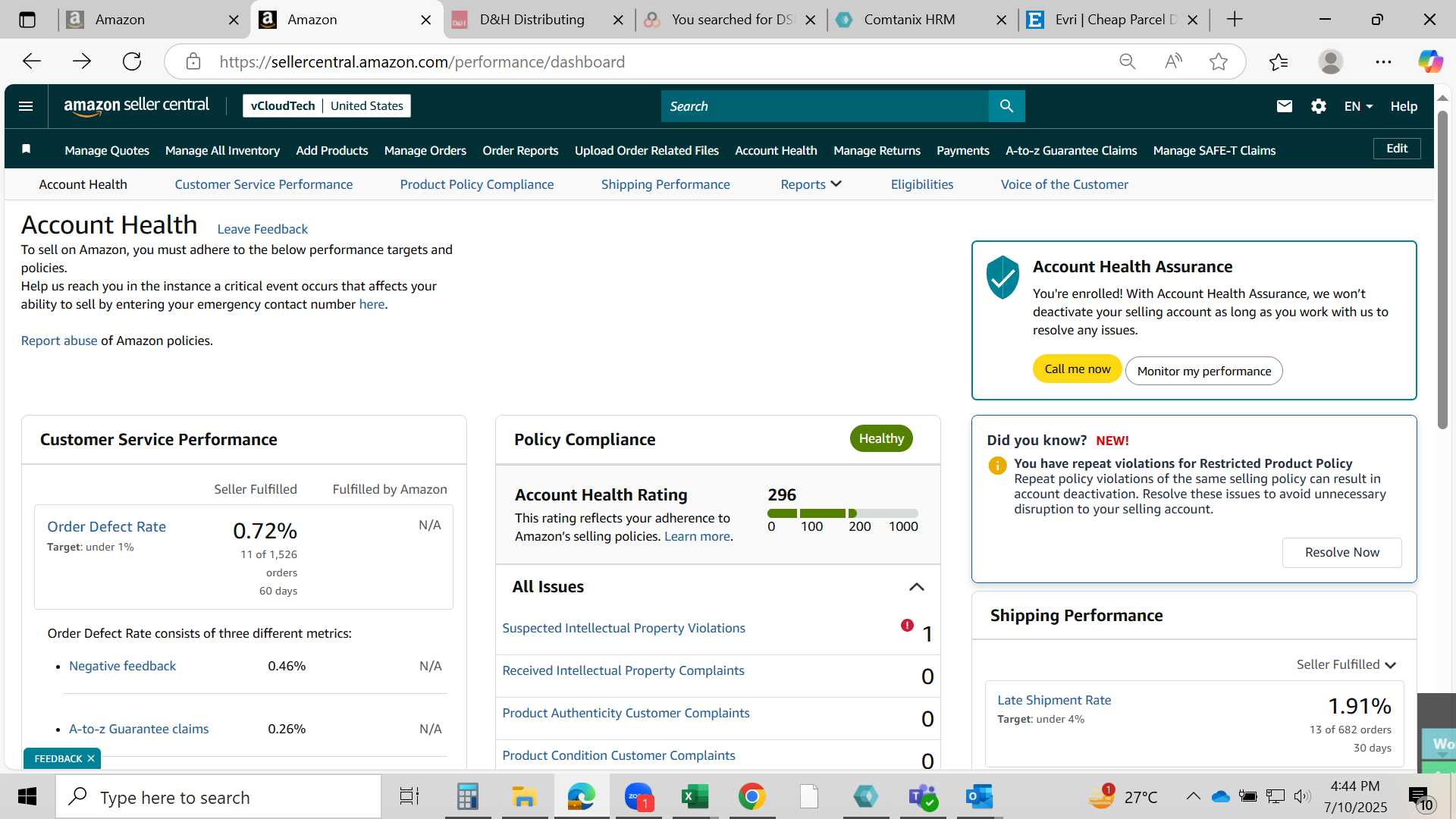The width and height of the screenshot is (1456, 819).
Task: Open browser Settings and more ellipsis
Action: [1383, 61]
